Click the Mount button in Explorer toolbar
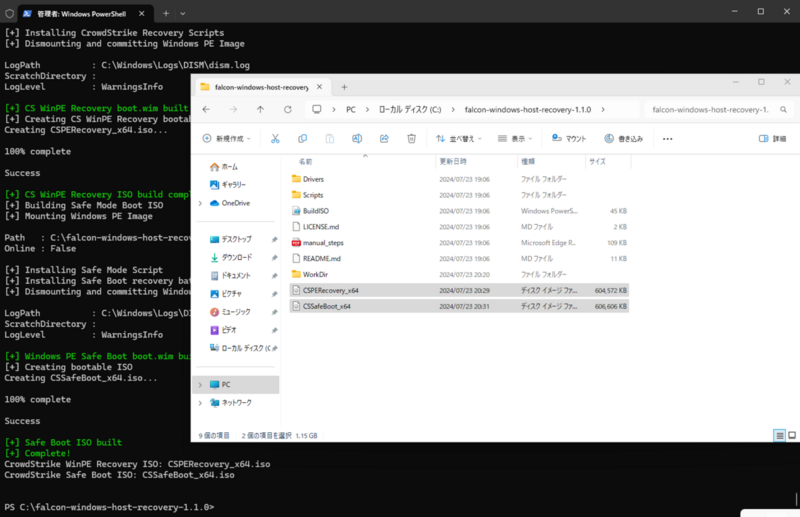This screenshot has width=800, height=517. (569, 138)
